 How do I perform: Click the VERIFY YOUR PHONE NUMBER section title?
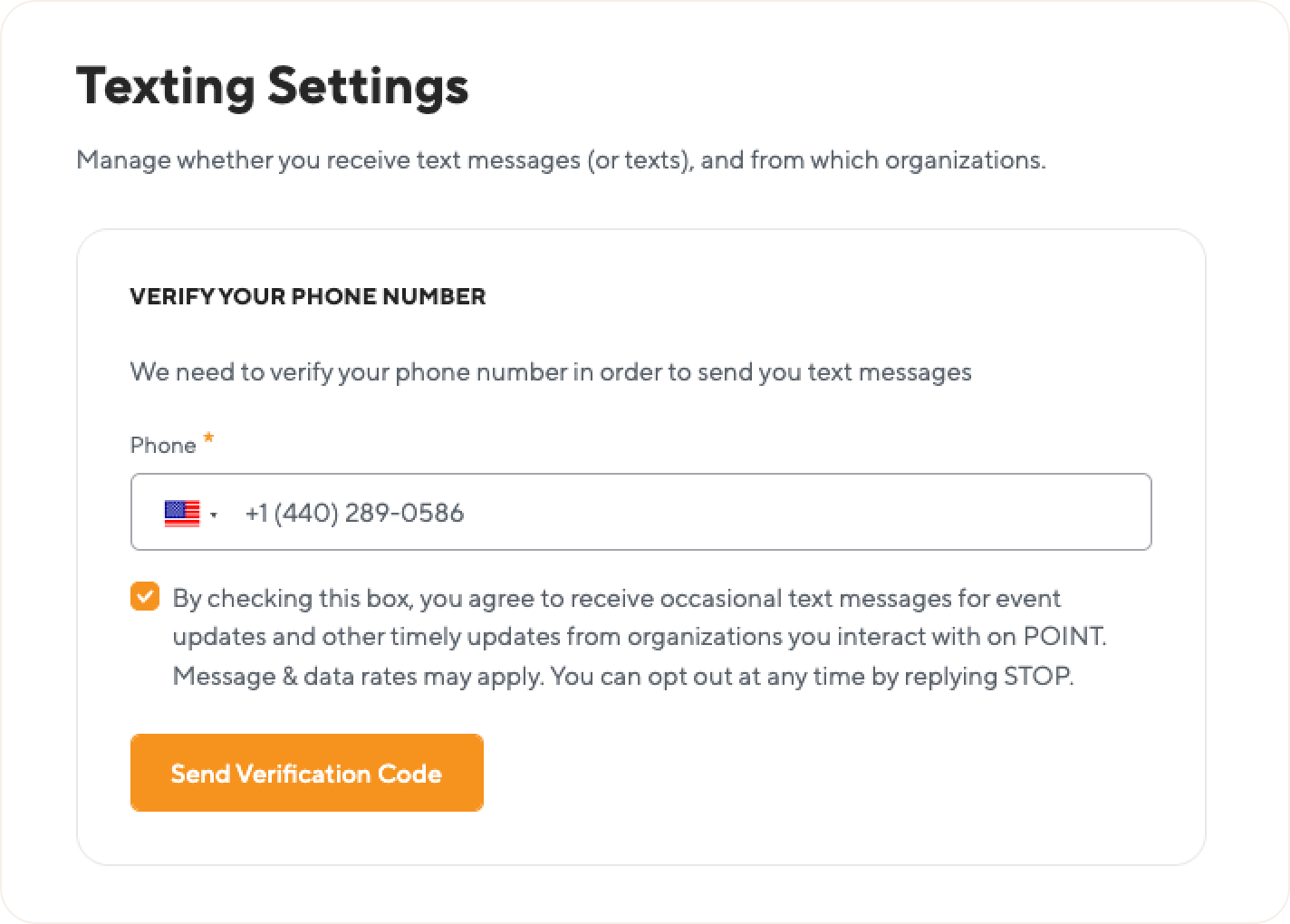pyautogui.click(x=308, y=296)
